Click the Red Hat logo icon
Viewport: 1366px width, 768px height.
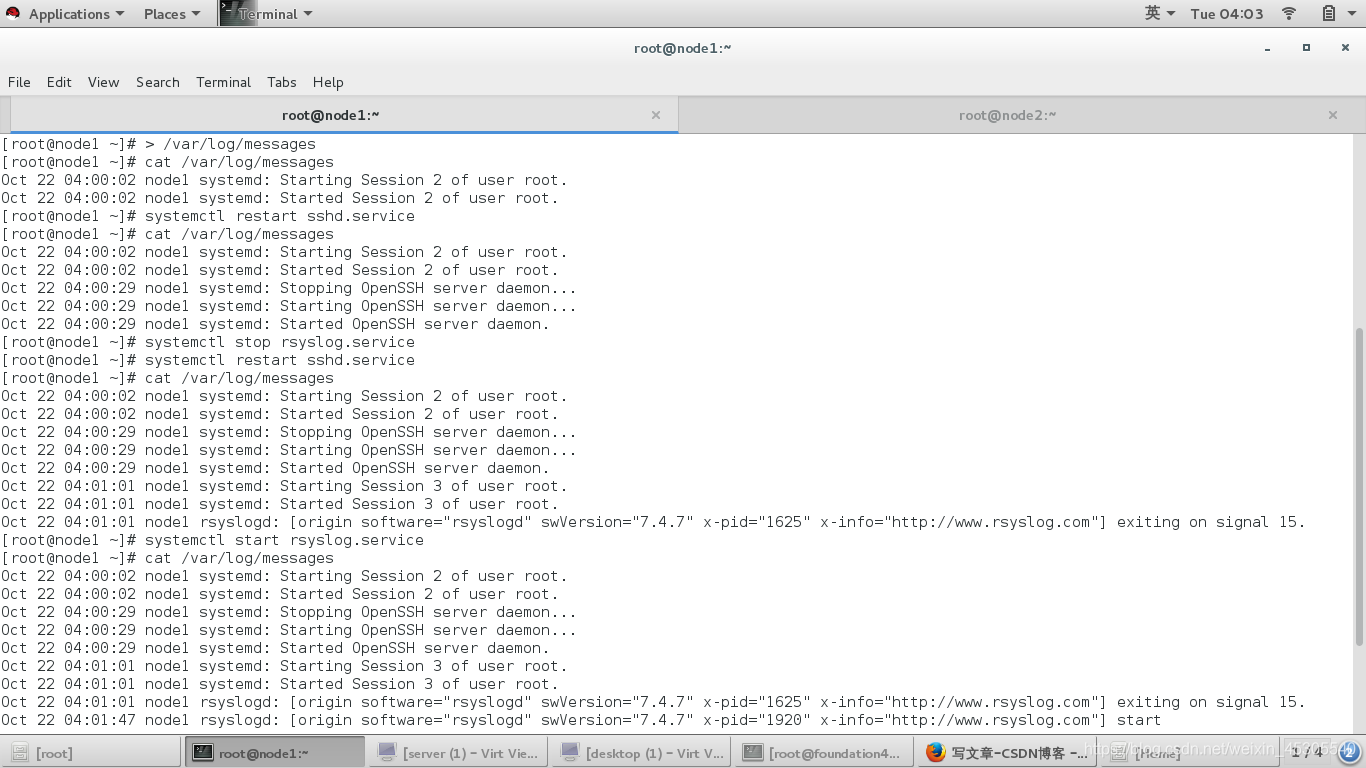[x=13, y=13]
